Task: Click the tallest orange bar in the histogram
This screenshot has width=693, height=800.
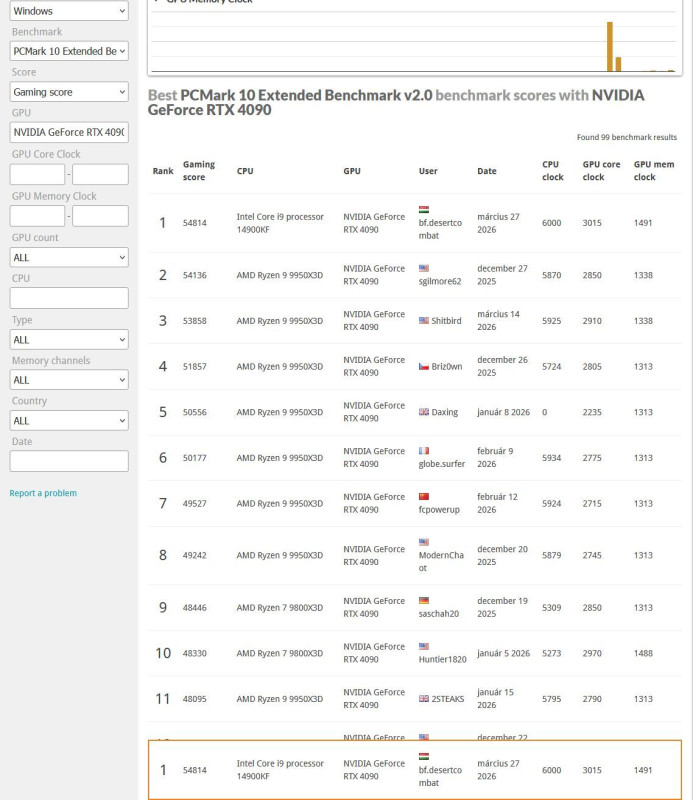Action: (x=609, y=46)
